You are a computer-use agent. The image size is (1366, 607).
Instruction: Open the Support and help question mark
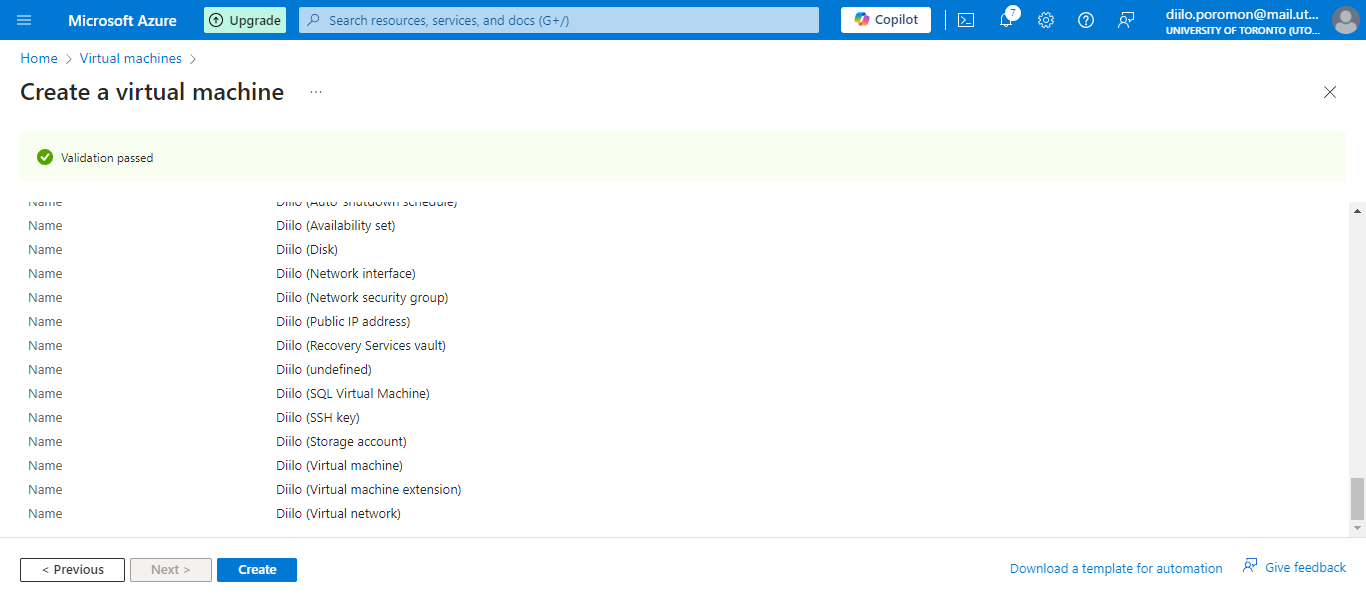(1086, 20)
